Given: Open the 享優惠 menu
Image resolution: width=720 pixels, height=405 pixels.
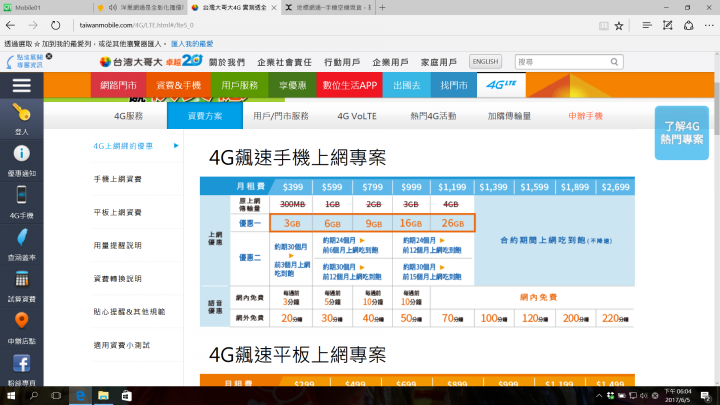Looking at the screenshot, I should [x=292, y=85].
